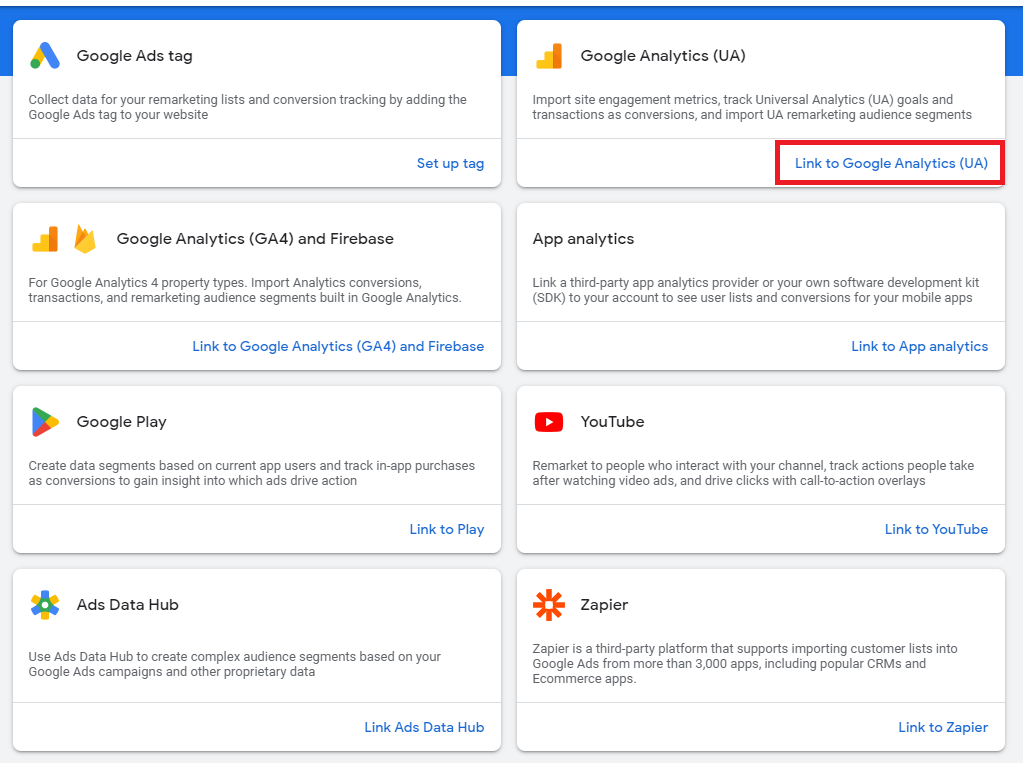Click the App analytics heading
1023x763 pixels.
click(x=583, y=239)
